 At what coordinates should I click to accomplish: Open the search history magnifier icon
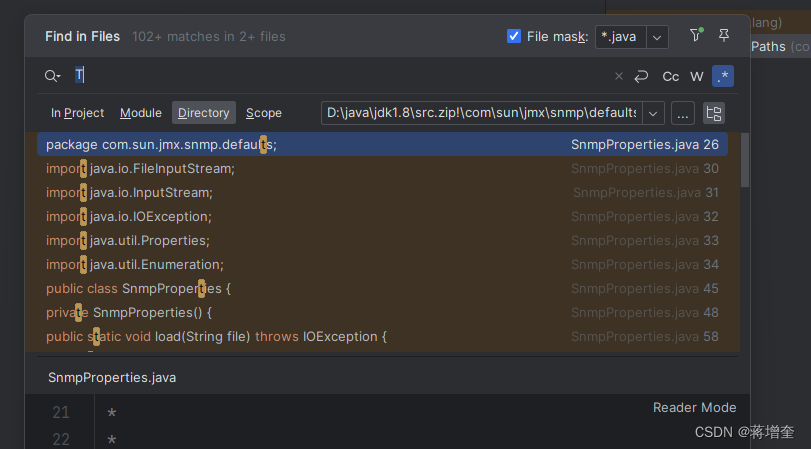pos(52,76)
